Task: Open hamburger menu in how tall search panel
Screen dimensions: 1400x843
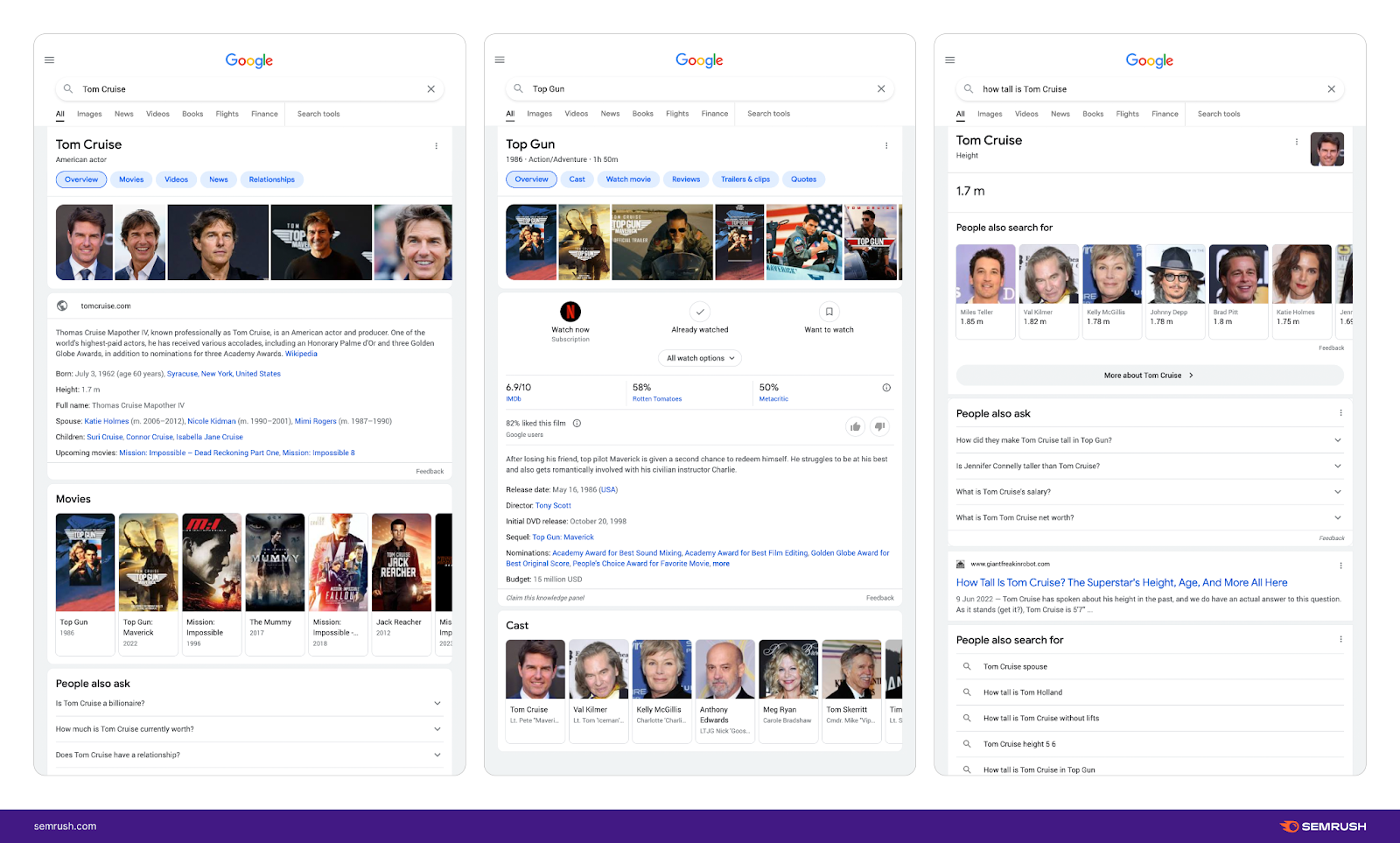Action: [950, 60]
